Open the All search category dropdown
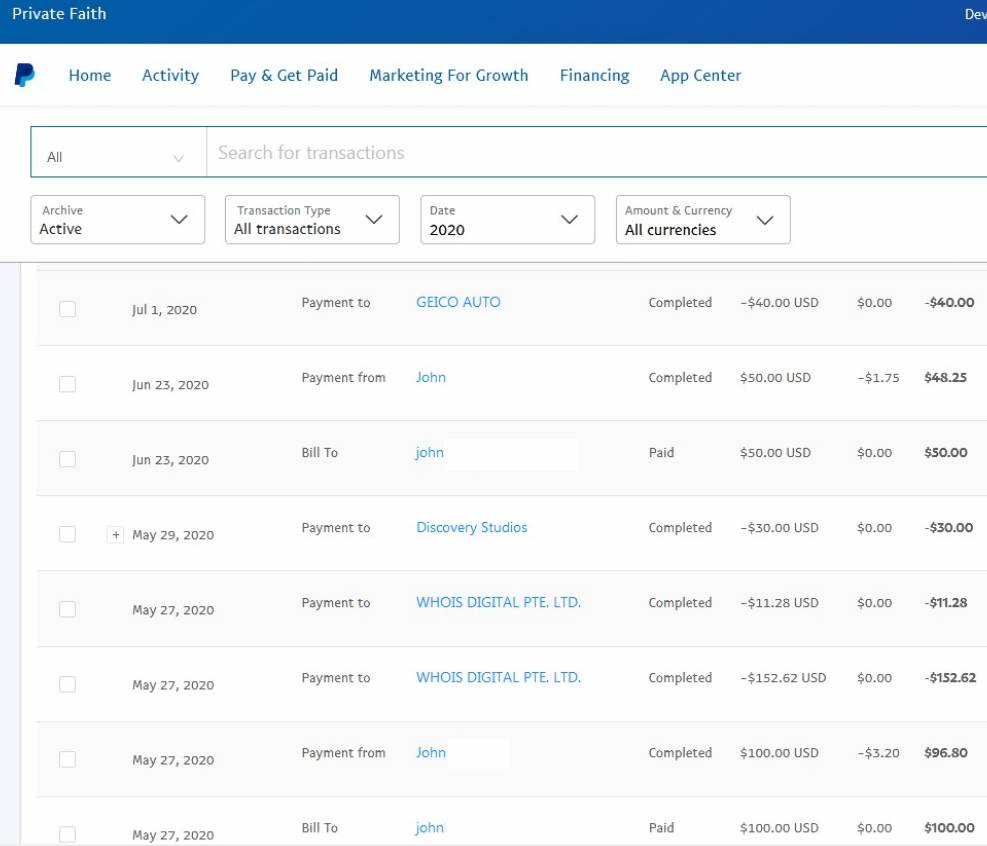 pos(118,152)
